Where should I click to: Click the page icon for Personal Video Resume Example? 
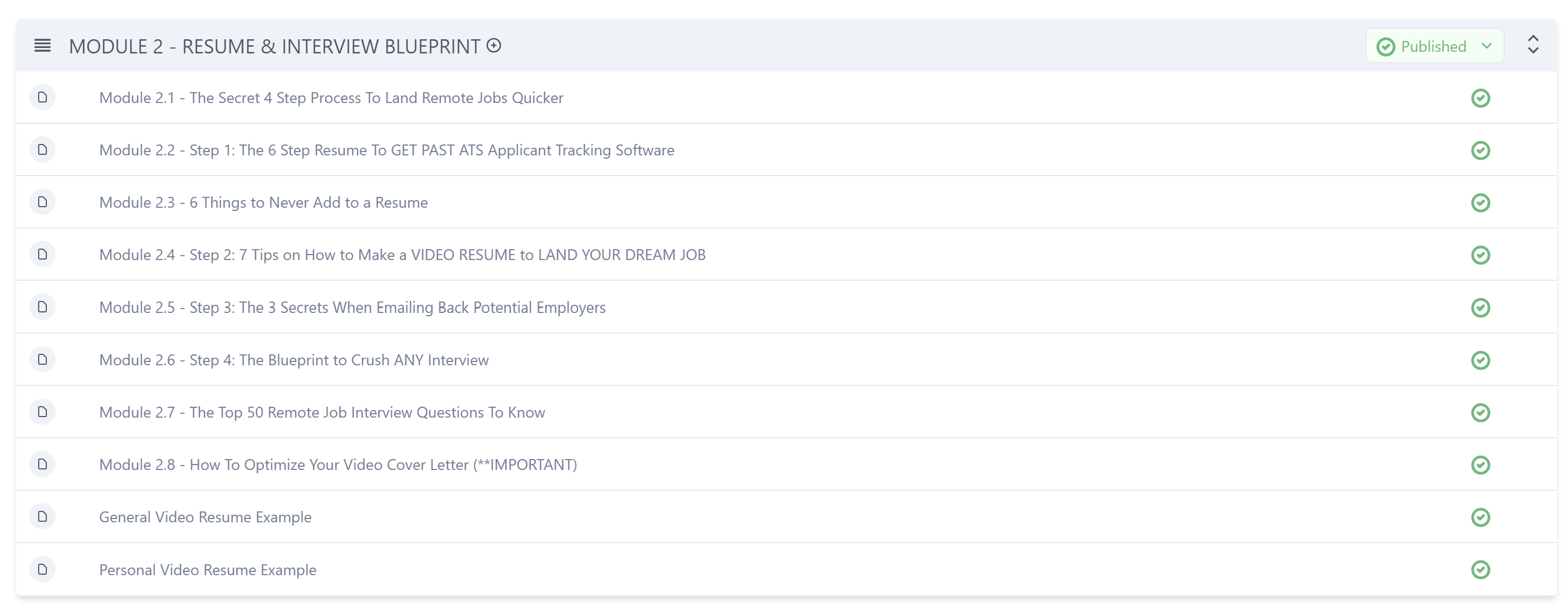click(x=43, y=569)
